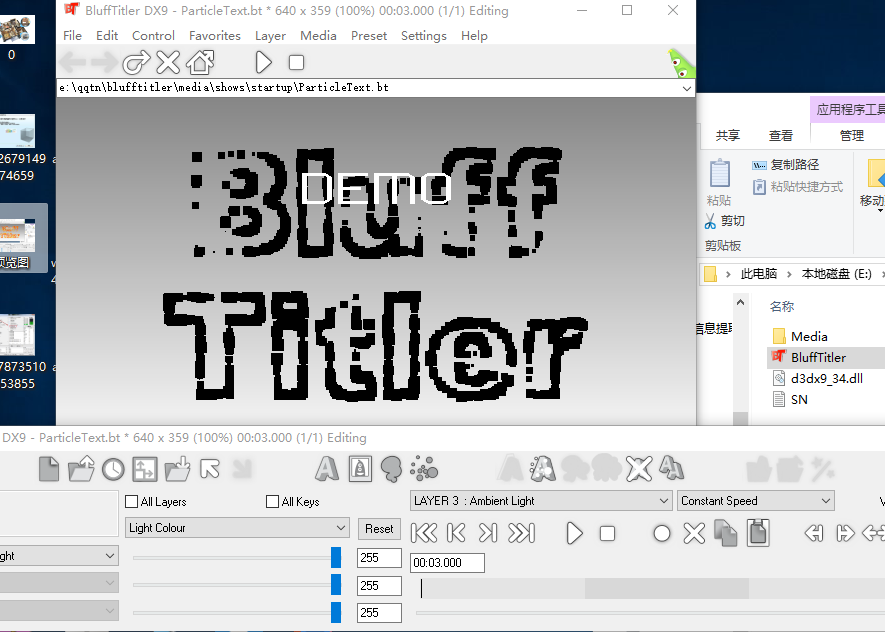Click the third Light Colour slider handle
Viewport: 885px width, 632px height.
tap(336, 612)
